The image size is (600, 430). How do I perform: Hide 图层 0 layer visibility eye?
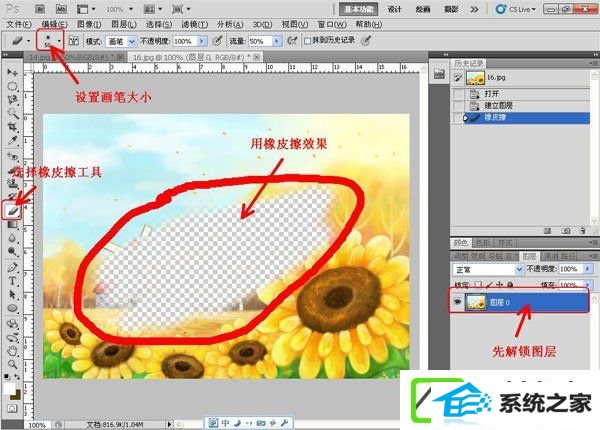coord(457,302)
